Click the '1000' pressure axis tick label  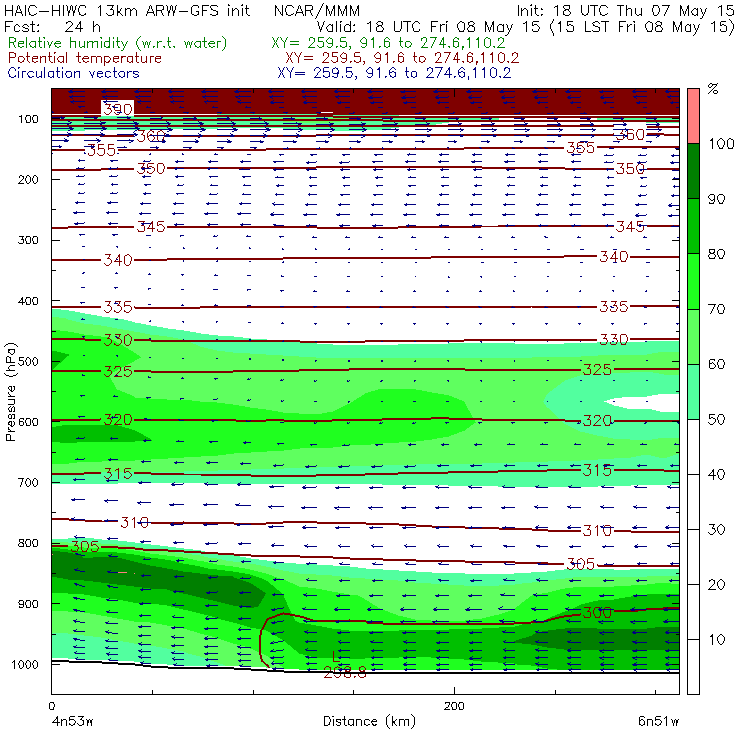pos(25,664)
